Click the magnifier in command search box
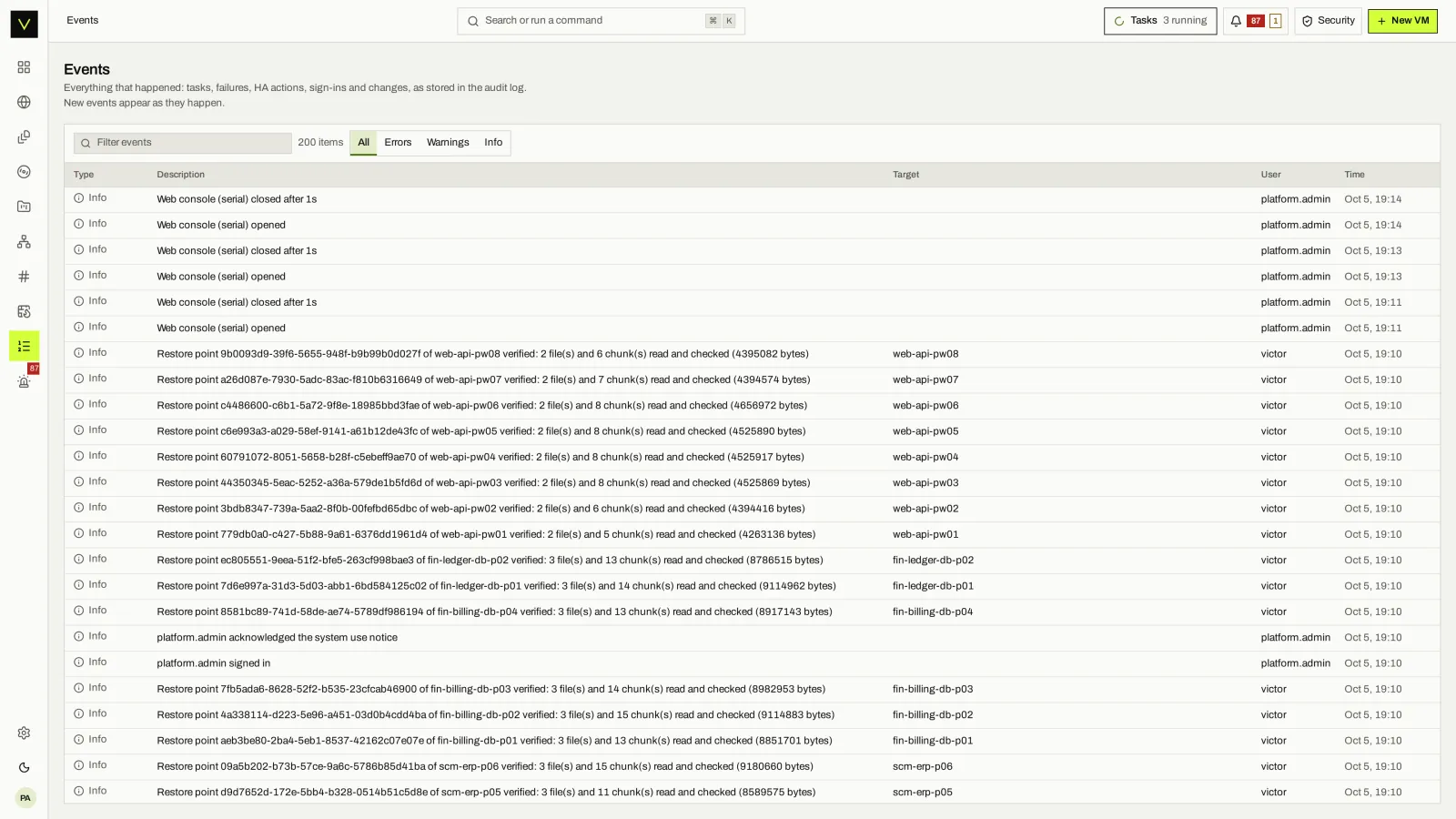 pos(473,21)
